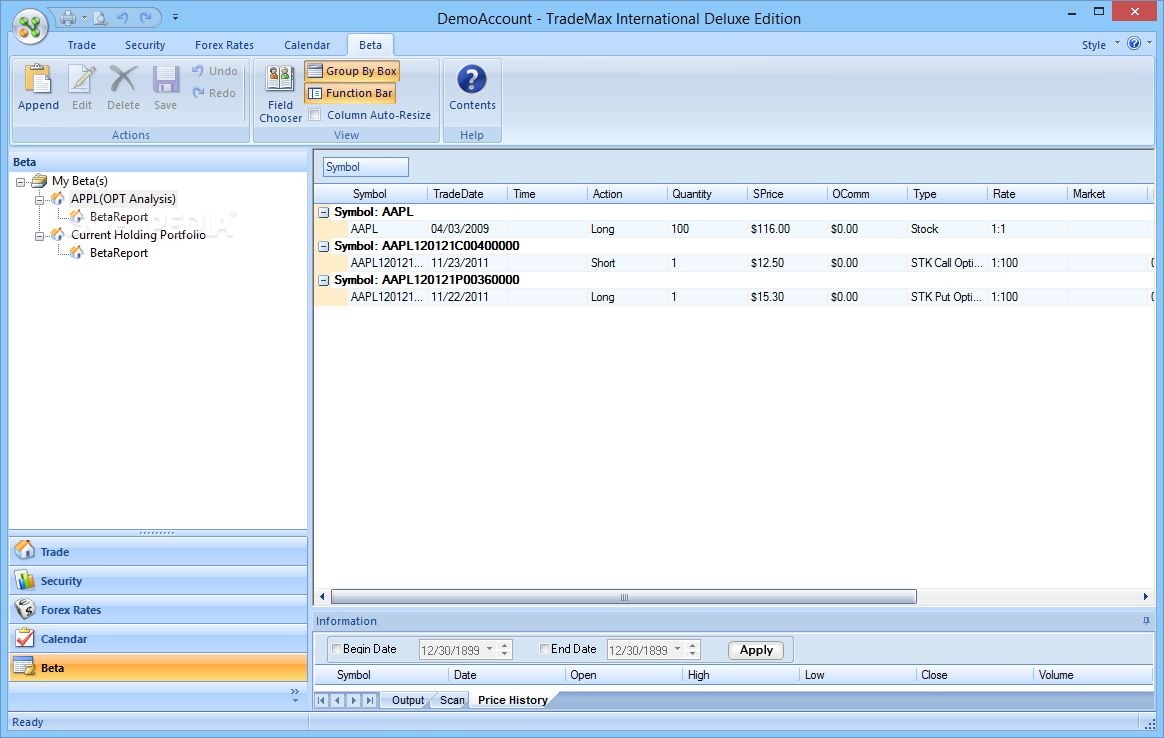Click the Save floppy disk icon
The width and height of the screenshot is (1164, 738).
[166, 80]
